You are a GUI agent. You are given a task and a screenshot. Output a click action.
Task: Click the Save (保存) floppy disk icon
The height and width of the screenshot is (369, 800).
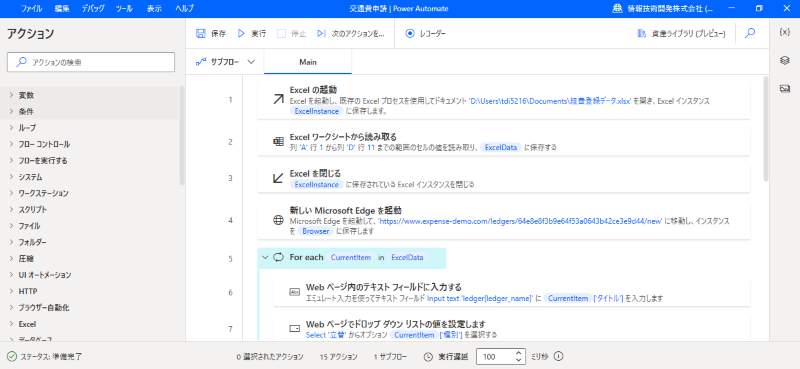click(201, 34)
